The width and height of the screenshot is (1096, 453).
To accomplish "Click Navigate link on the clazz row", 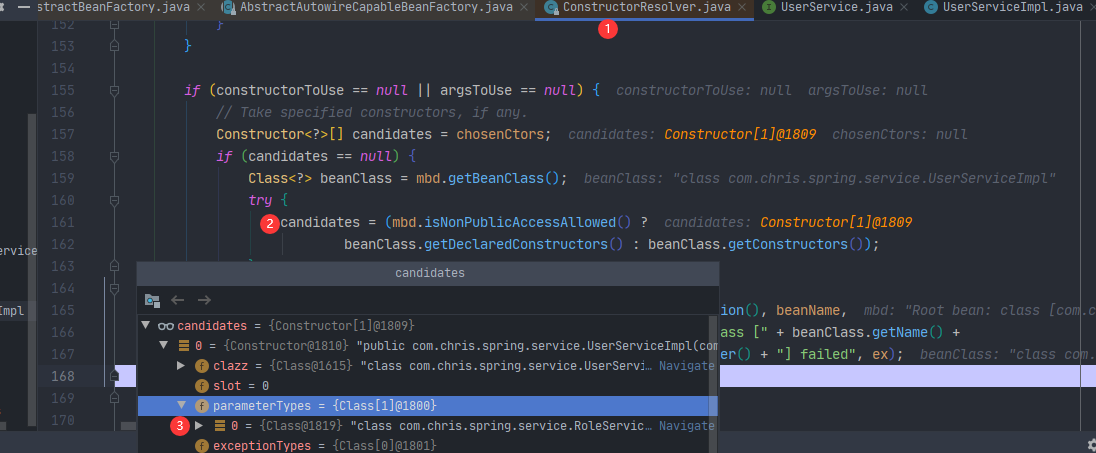I will pyautogui.click(x=686, y=366).
